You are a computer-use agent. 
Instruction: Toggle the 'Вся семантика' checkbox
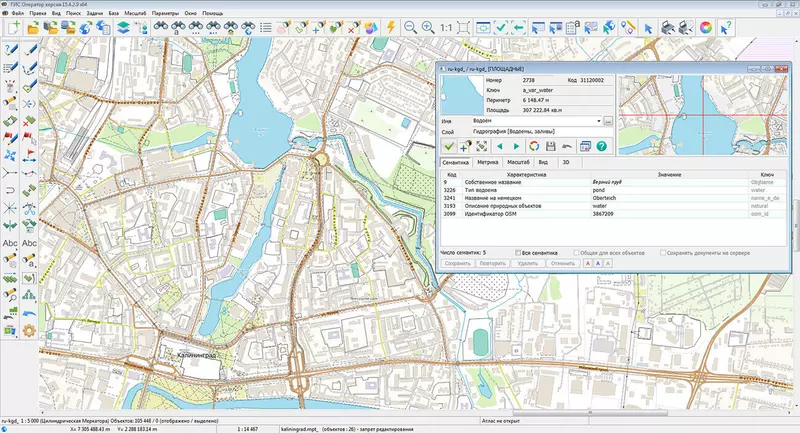point(518,252)
